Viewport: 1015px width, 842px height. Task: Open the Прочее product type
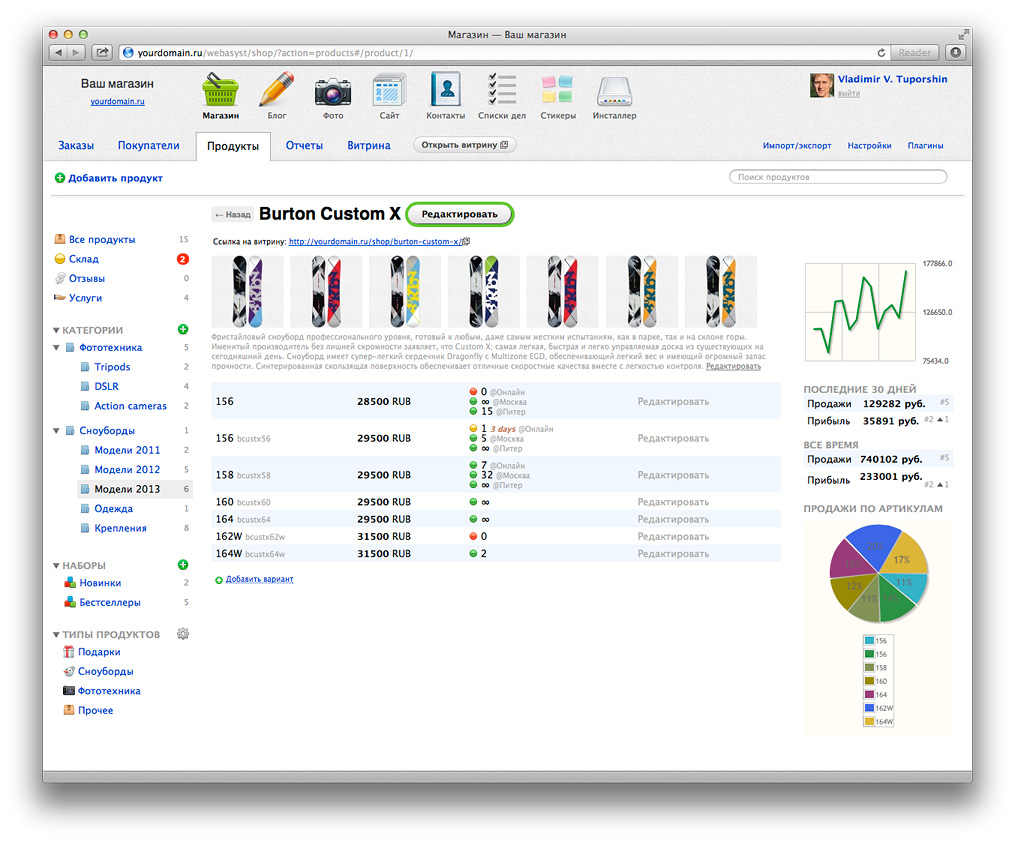(95, 710)
